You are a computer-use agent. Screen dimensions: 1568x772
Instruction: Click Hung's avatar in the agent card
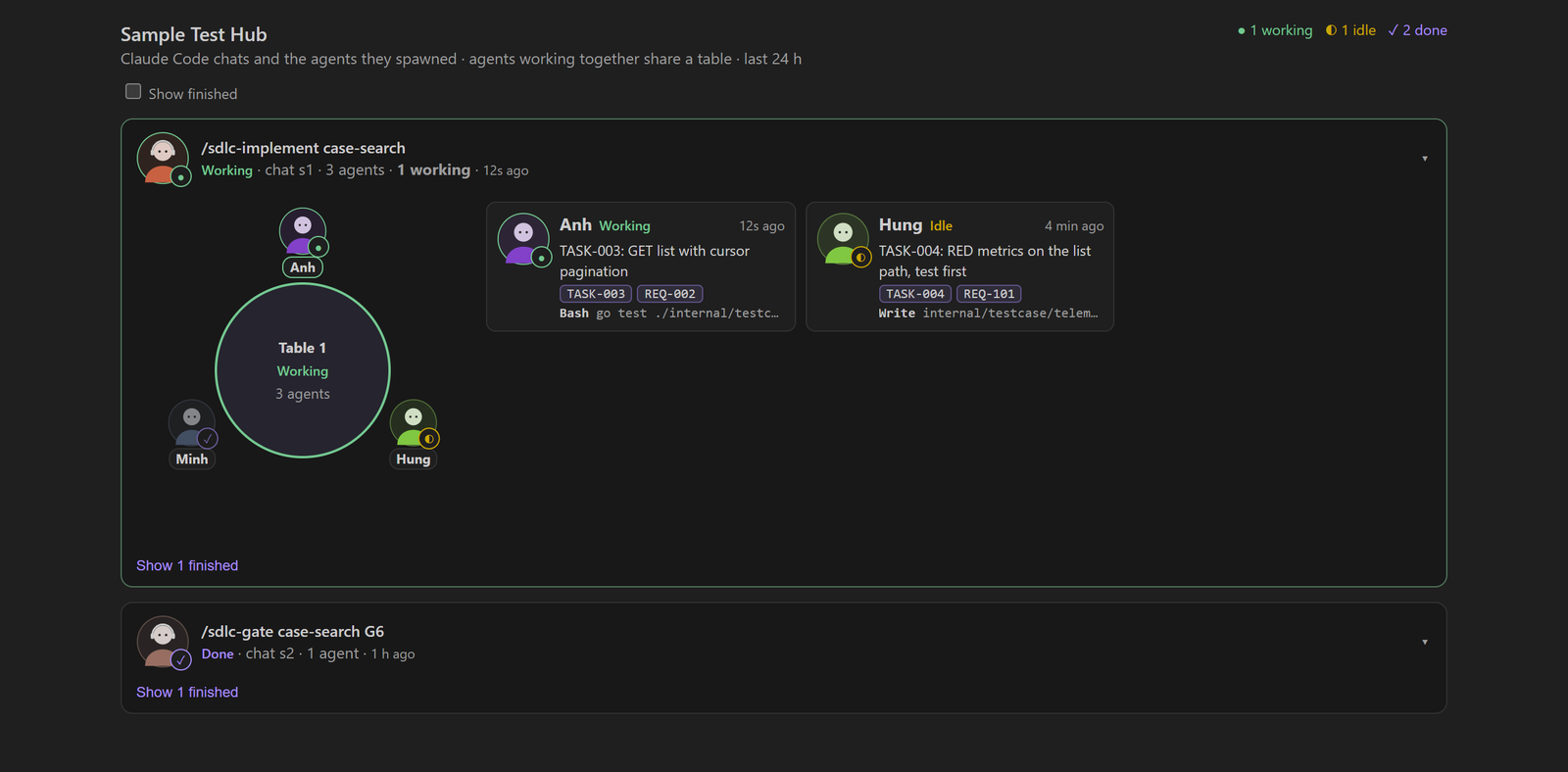coord(843,239)
